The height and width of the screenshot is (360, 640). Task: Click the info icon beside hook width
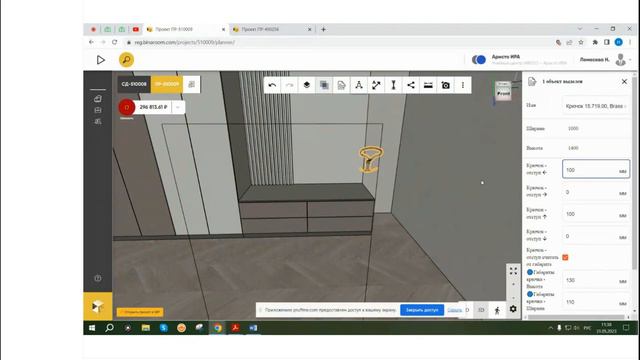529,294
